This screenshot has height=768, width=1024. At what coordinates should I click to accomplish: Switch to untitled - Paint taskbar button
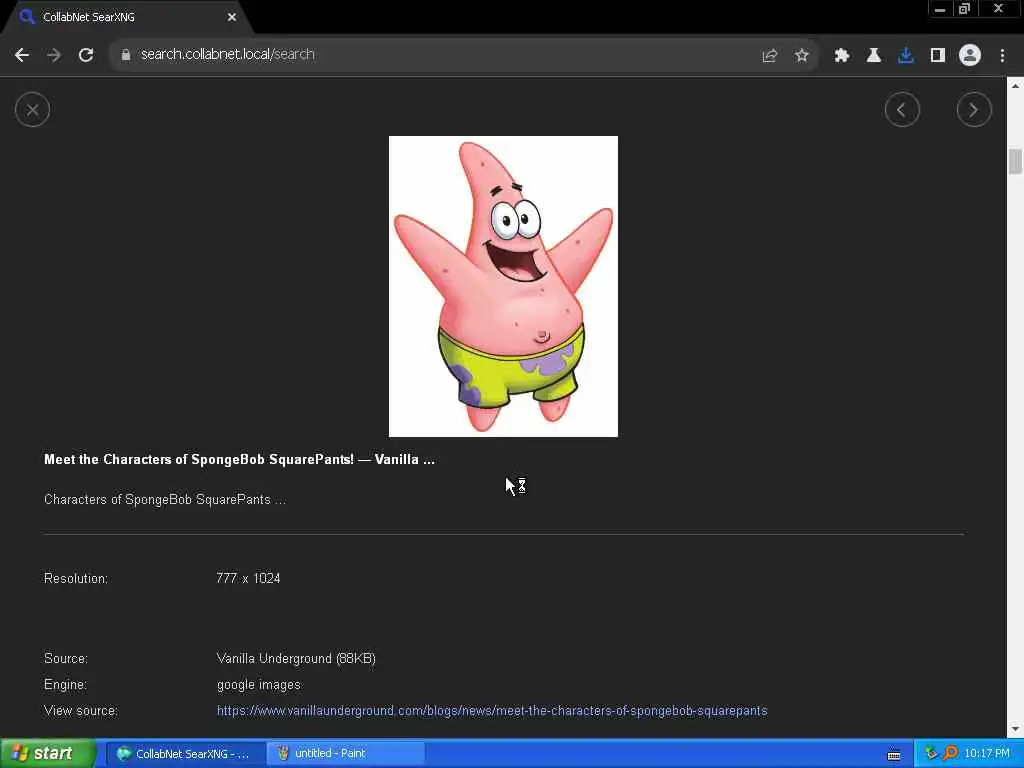(346, 754)
